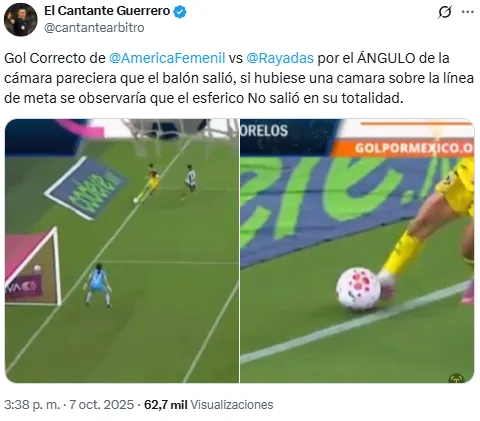
Task: Open the three-dot more options menu
Action: point(467,12)
